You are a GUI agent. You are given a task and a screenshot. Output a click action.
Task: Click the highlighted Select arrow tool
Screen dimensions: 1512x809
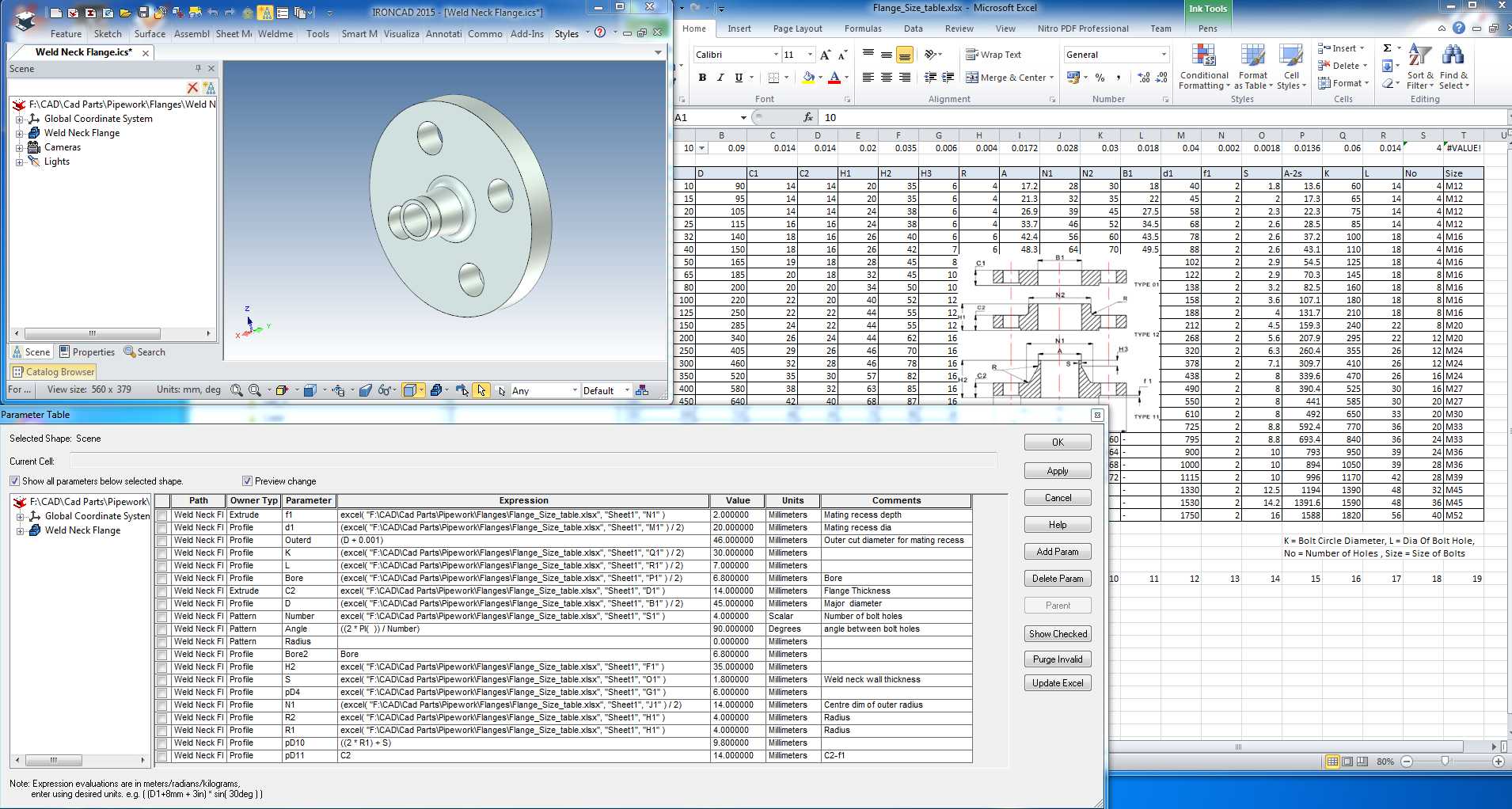pyautogui.click(x=481, y=390)
